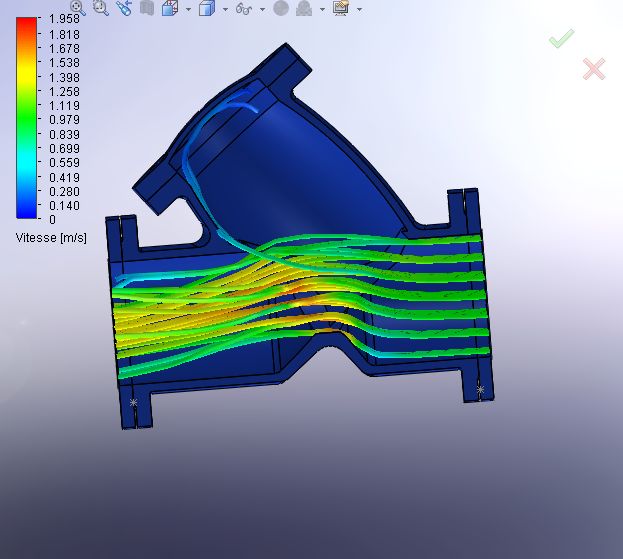Click the legend value 1.678
623x559 pixels.
64,48
